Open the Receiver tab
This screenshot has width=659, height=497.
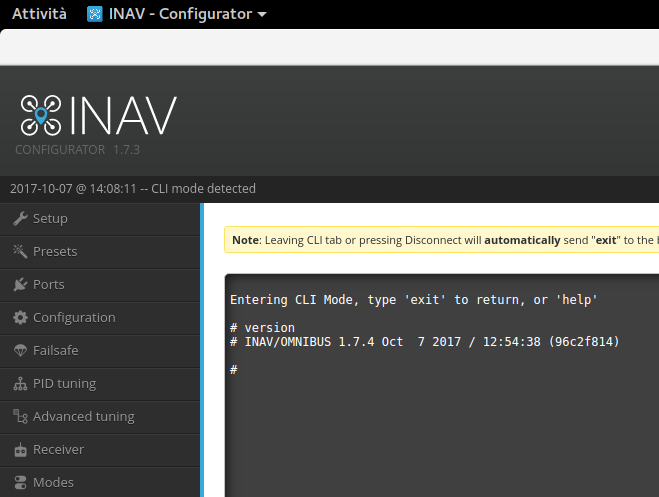(100, 450)
